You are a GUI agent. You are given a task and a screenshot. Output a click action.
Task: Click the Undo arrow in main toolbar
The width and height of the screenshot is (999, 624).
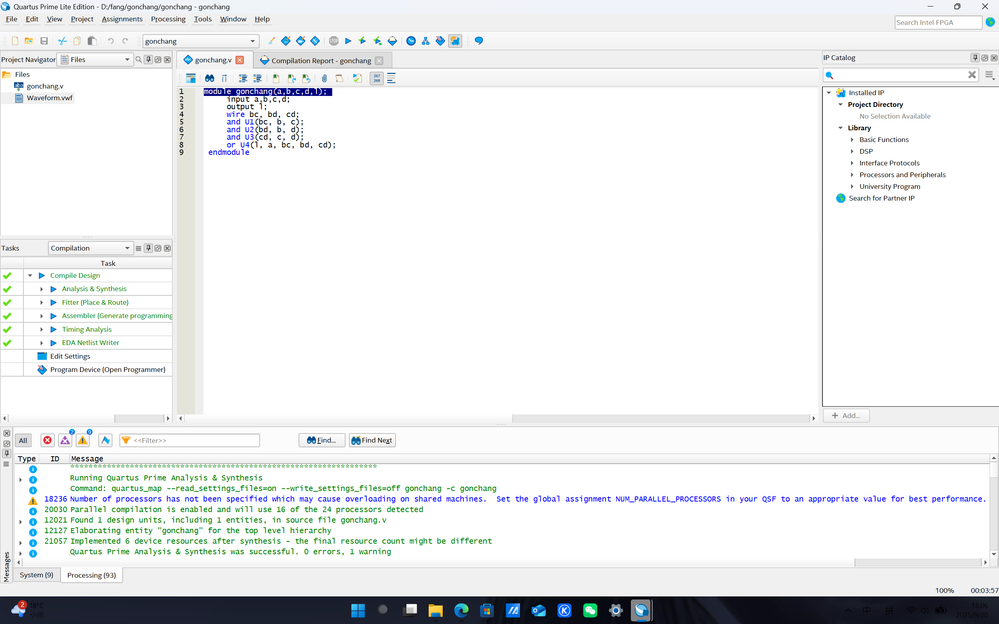click(x=110, y=41)
